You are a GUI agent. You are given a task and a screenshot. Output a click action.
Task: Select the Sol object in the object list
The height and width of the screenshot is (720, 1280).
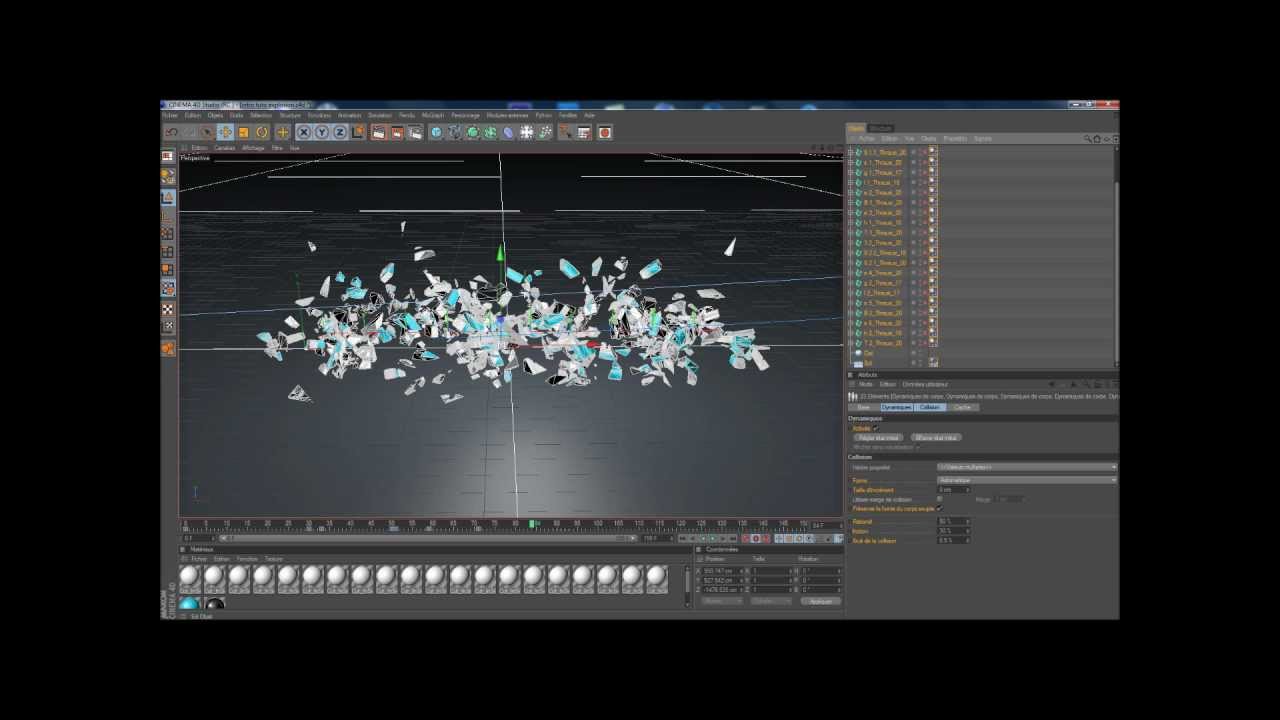(x=868, y=363)
